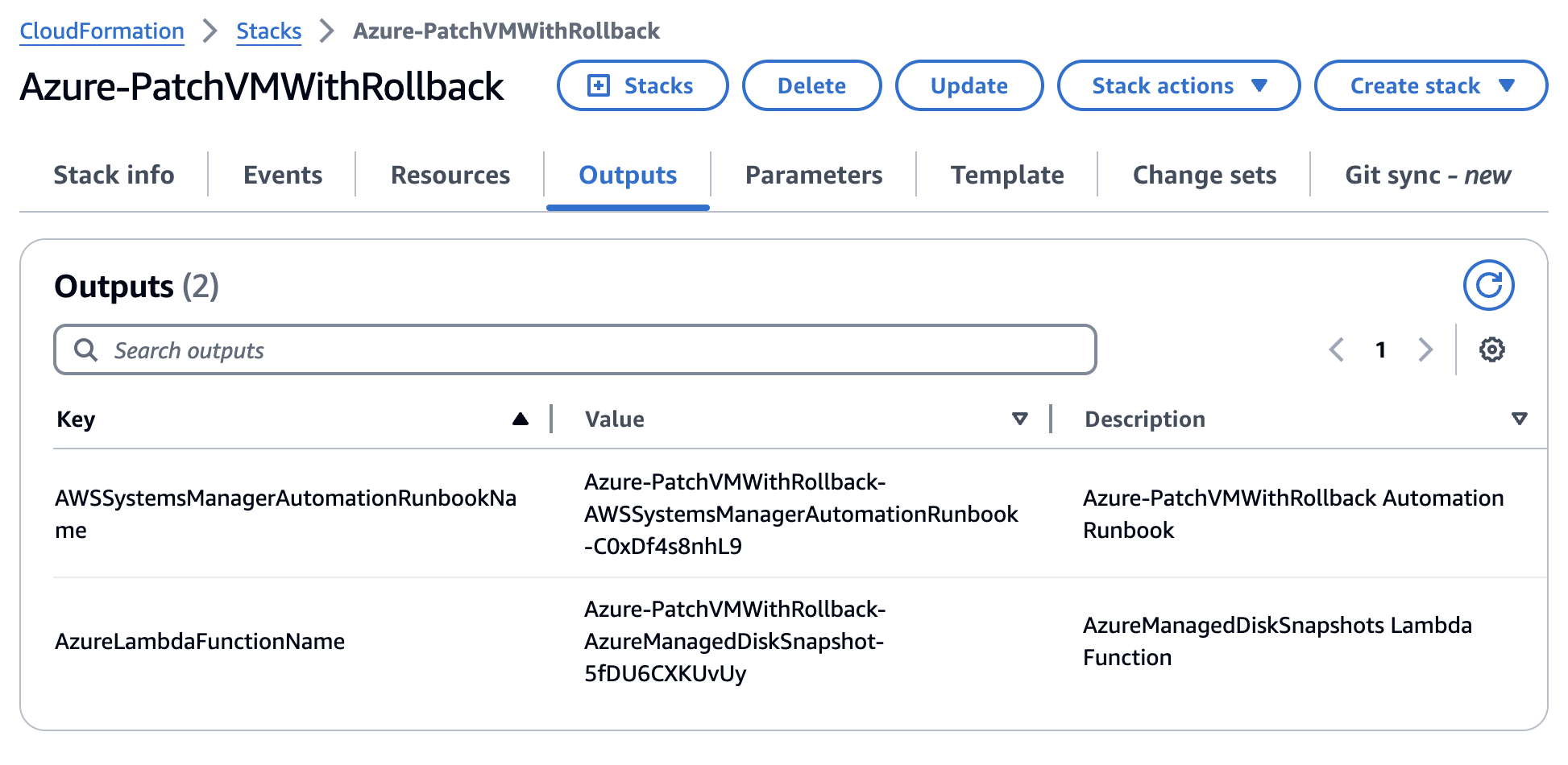Switch to the Events tab
This screenshot has width=1568, height=765.
pos(283,175)
